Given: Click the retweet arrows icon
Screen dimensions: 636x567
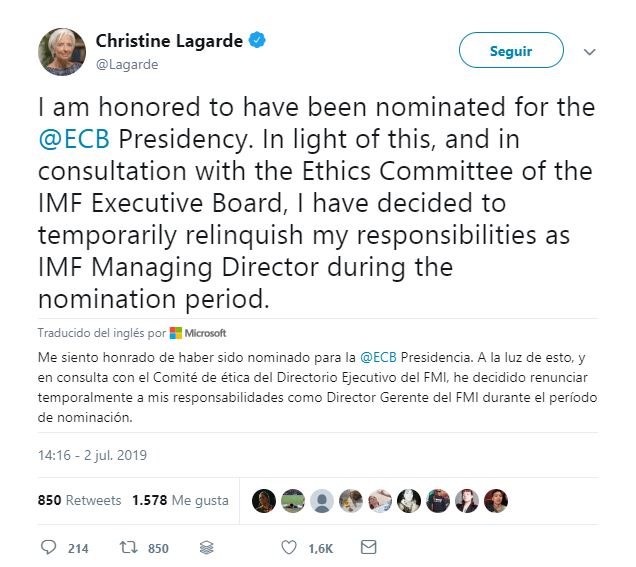Looking at the screenshot, I should click(x=129, y=547).
